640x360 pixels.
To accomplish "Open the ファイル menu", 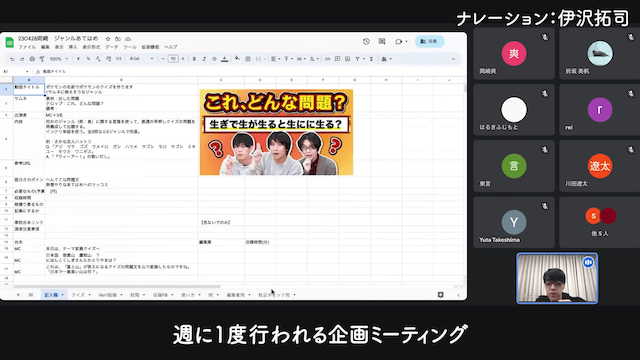I will click(x=27, y=47).
